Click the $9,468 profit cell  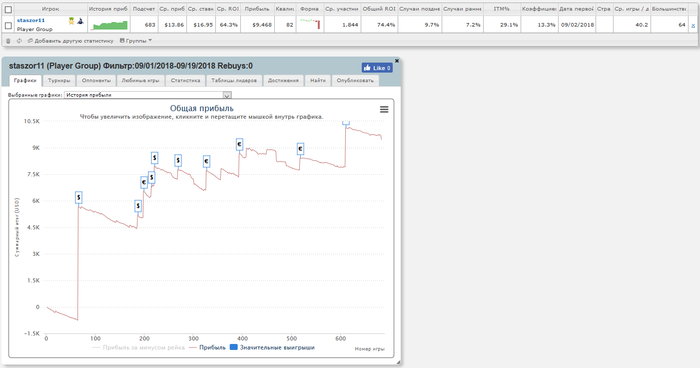257,25
